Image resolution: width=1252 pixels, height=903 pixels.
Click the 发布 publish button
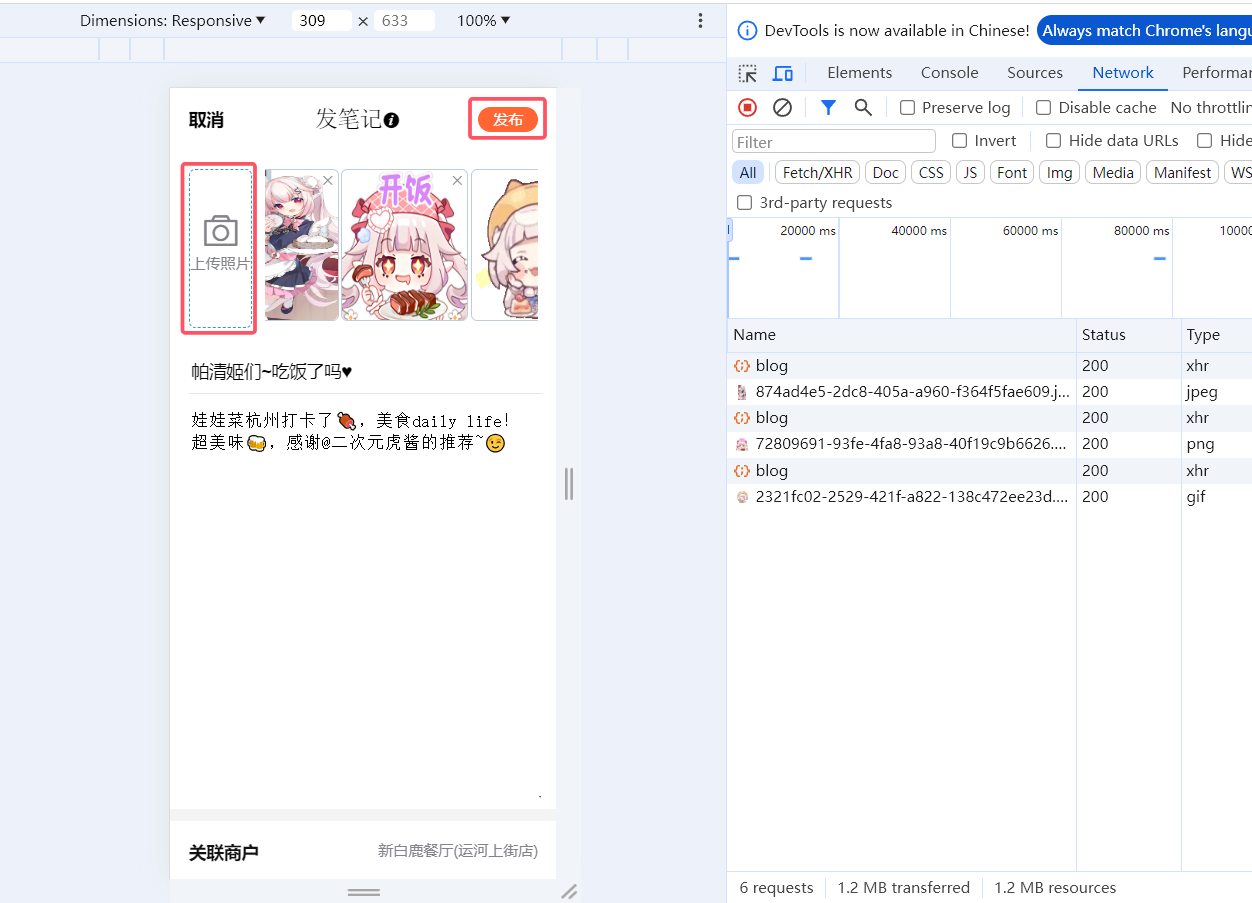tap(508, 120)
